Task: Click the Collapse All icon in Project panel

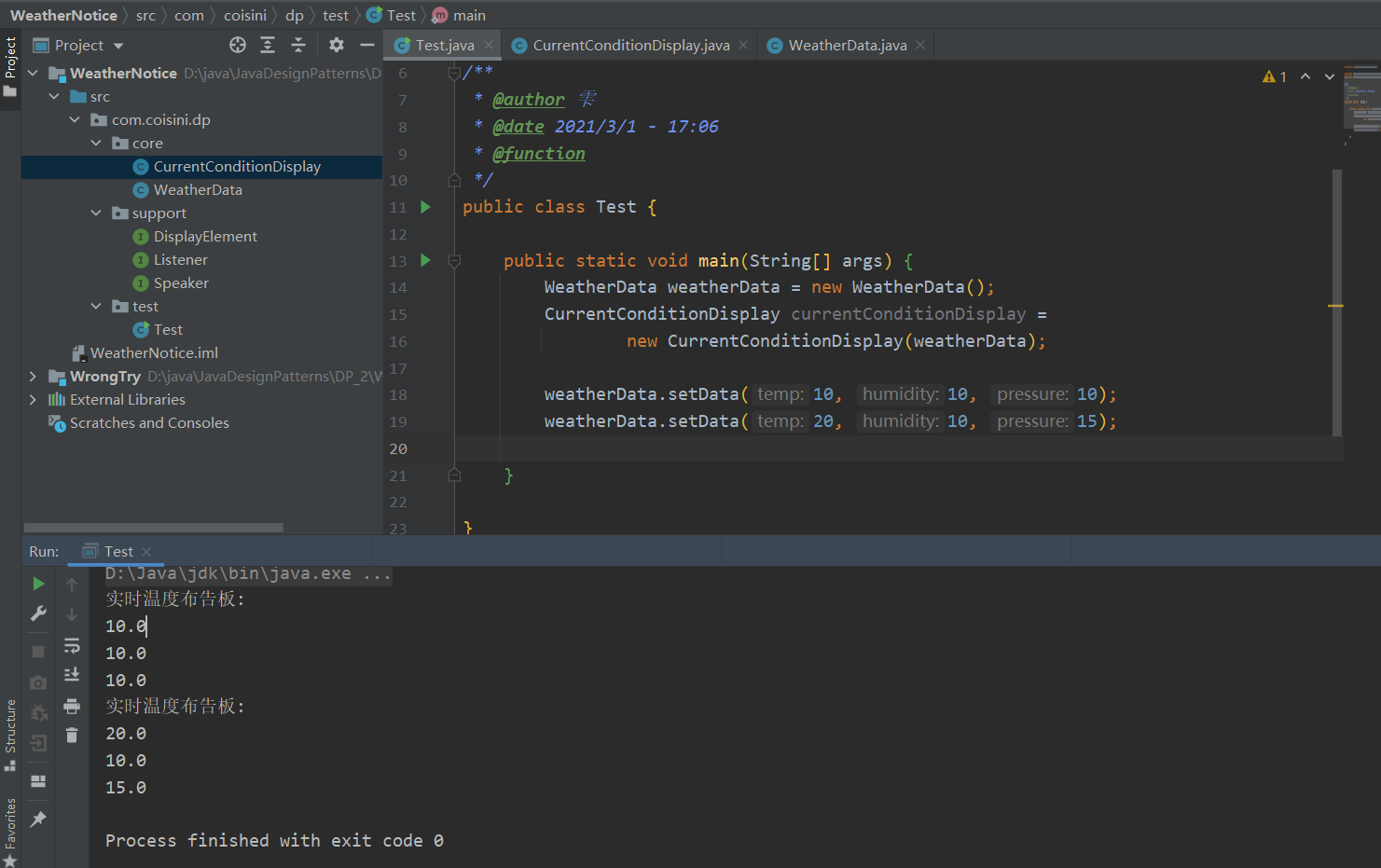Action: click(x=298, y=45)
